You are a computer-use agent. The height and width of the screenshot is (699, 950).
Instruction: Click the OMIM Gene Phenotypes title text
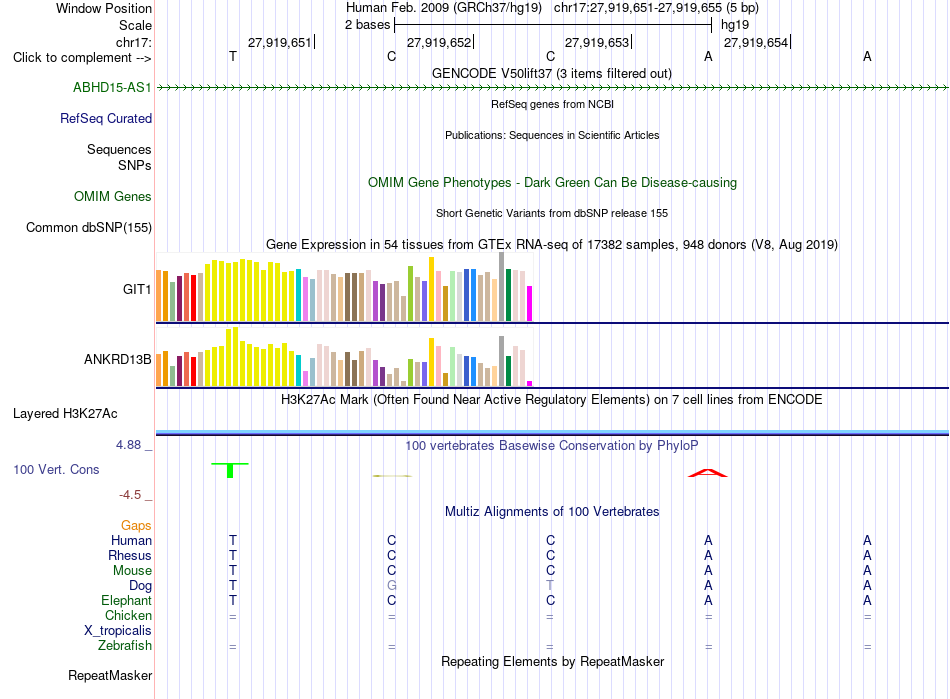pyautogui.click(x=552, y=182)
